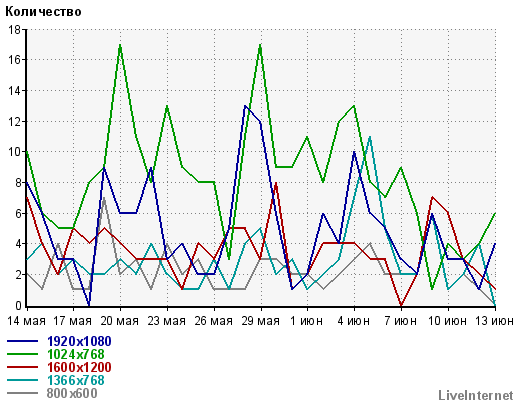The width and height of the screenshot is (520, 405).
Task: Click the '14 мая' axis label
Action: [x=26, y=321]
